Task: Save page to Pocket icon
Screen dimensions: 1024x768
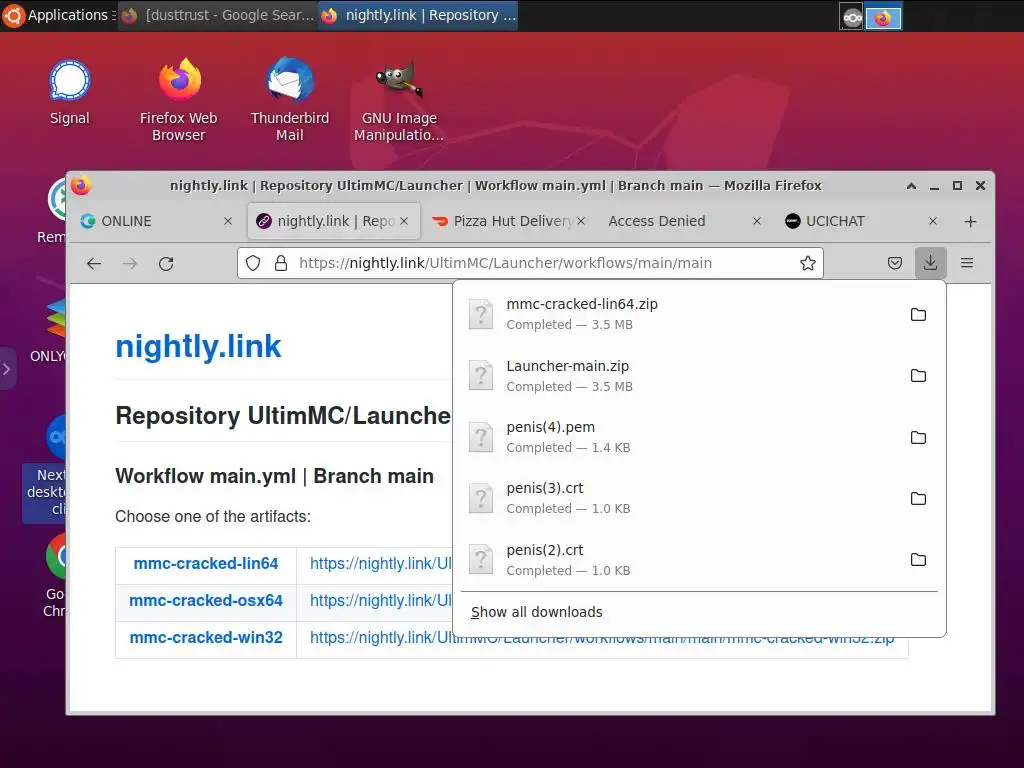Action: coord(895,263)
